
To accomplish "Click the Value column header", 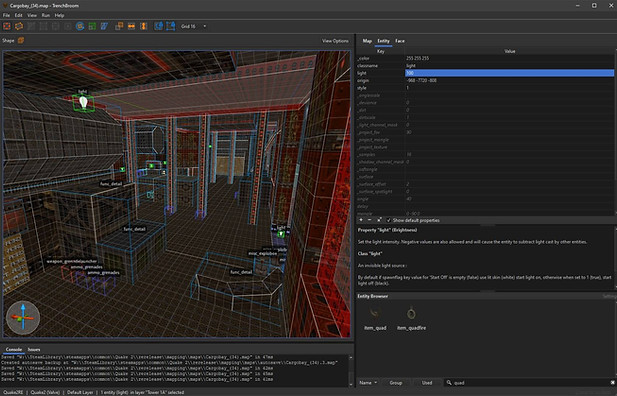I will pos(510,51).
